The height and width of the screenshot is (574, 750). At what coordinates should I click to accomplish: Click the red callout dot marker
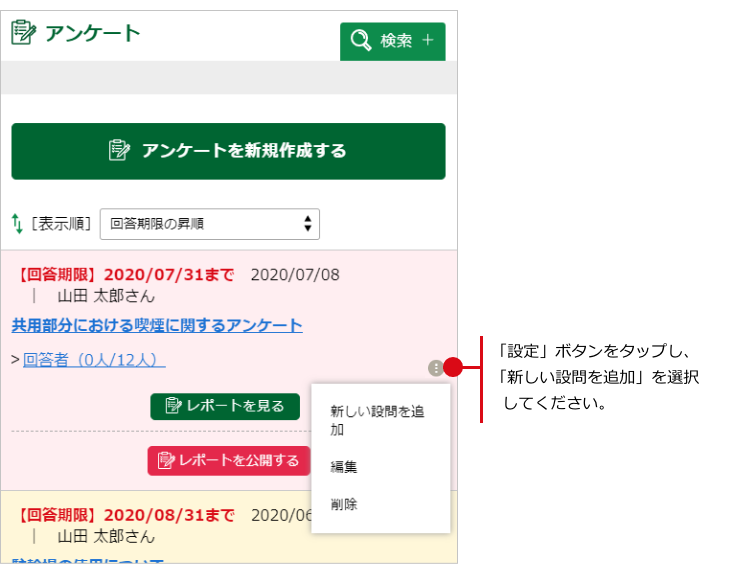452,367
